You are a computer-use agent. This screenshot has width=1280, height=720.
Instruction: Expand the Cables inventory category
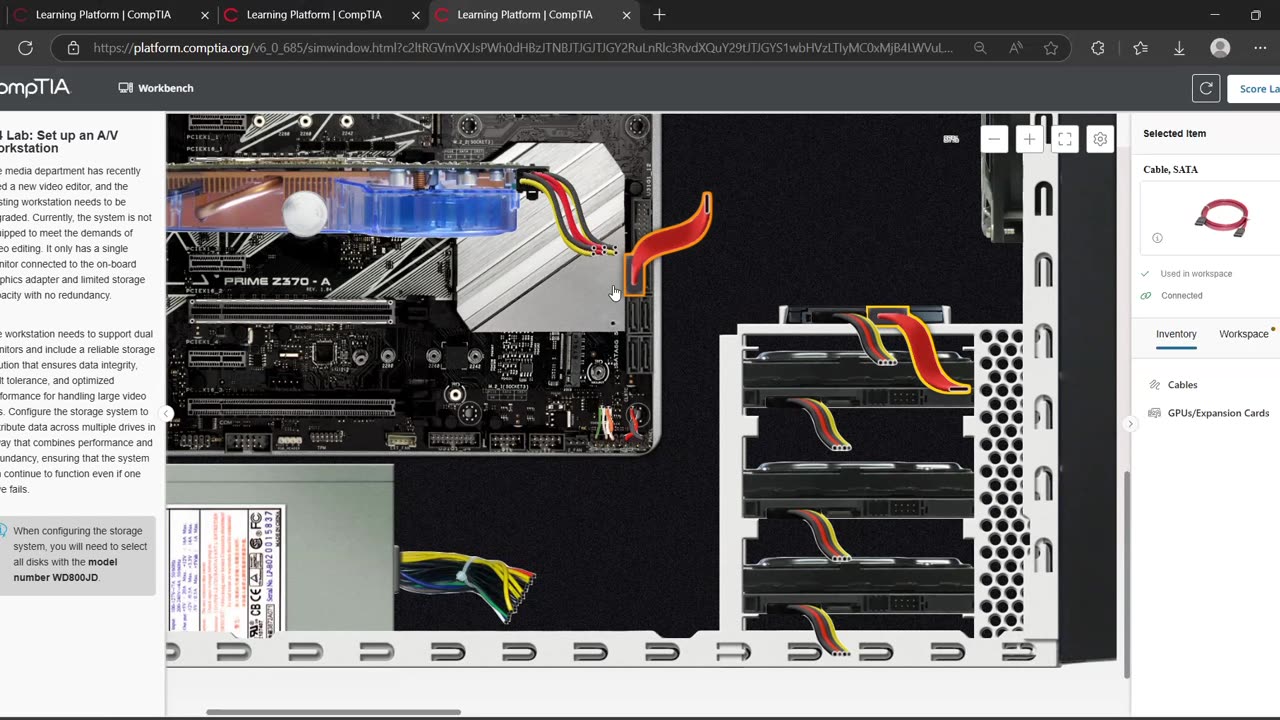tap(1182, 385)
